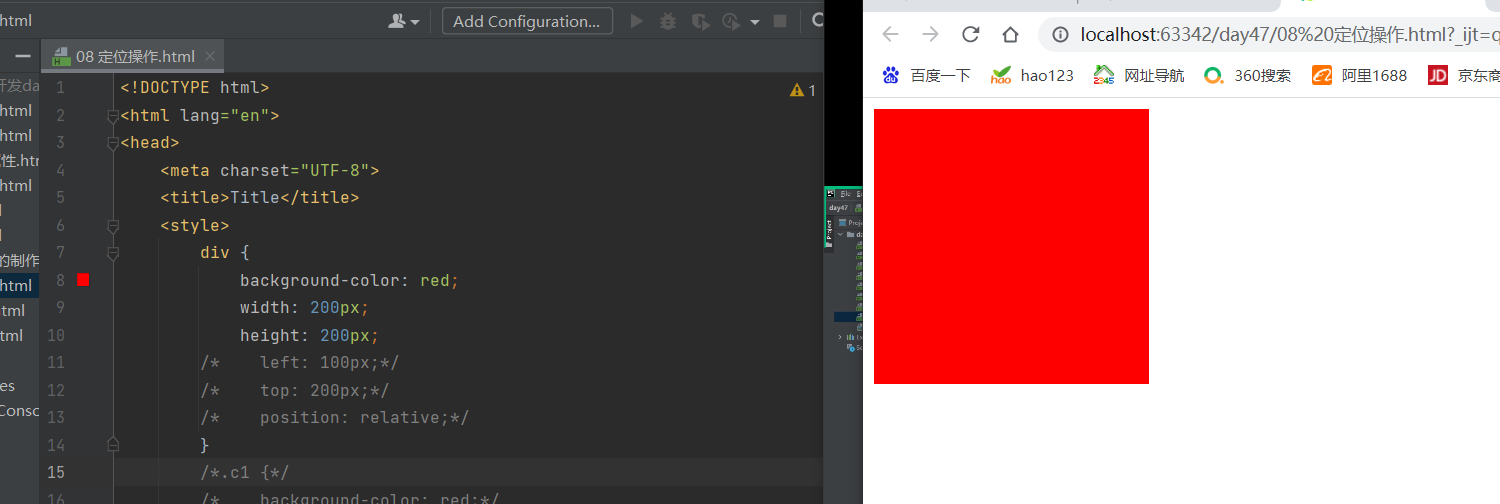Collapse the style tag fold marker on line 6
The height and width of the screenshot is (504, 1500).
pos(113,226)
